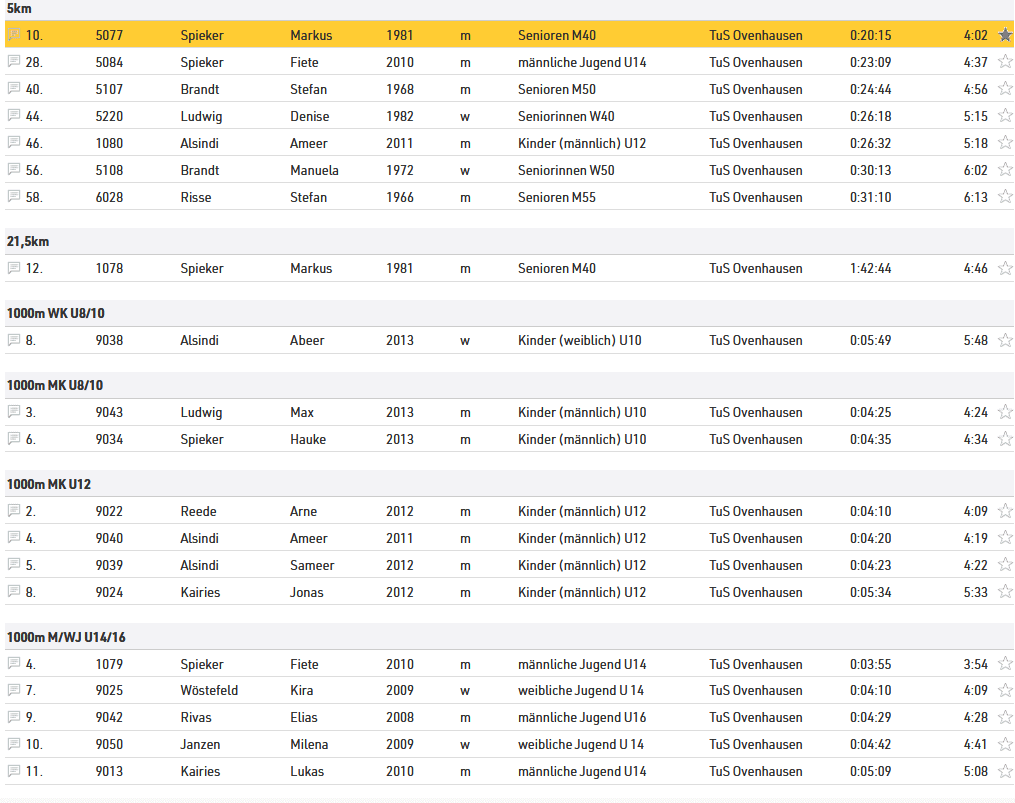Click bib number 9050

(109, 744)
